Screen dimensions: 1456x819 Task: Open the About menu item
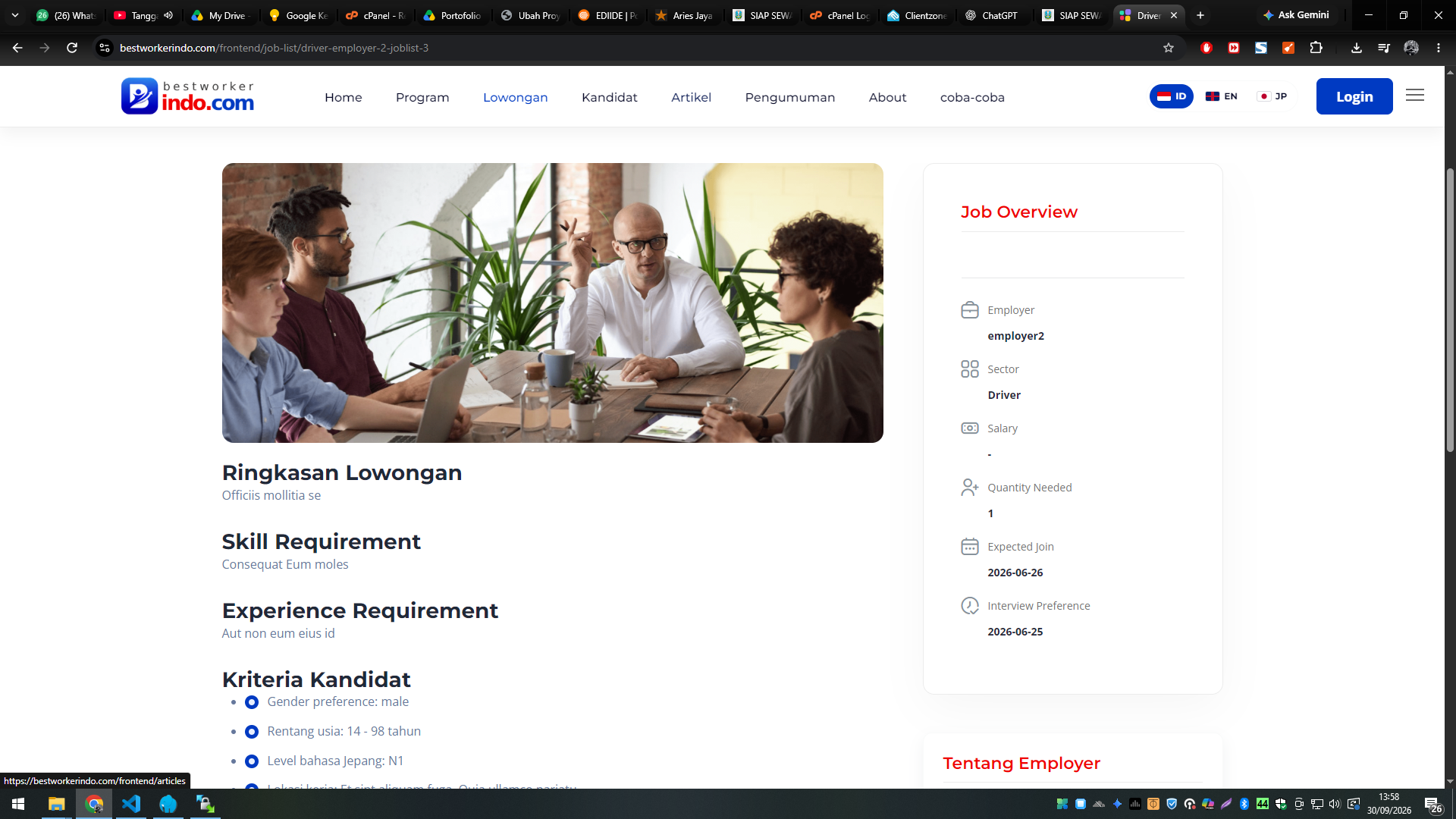[888, 97]
